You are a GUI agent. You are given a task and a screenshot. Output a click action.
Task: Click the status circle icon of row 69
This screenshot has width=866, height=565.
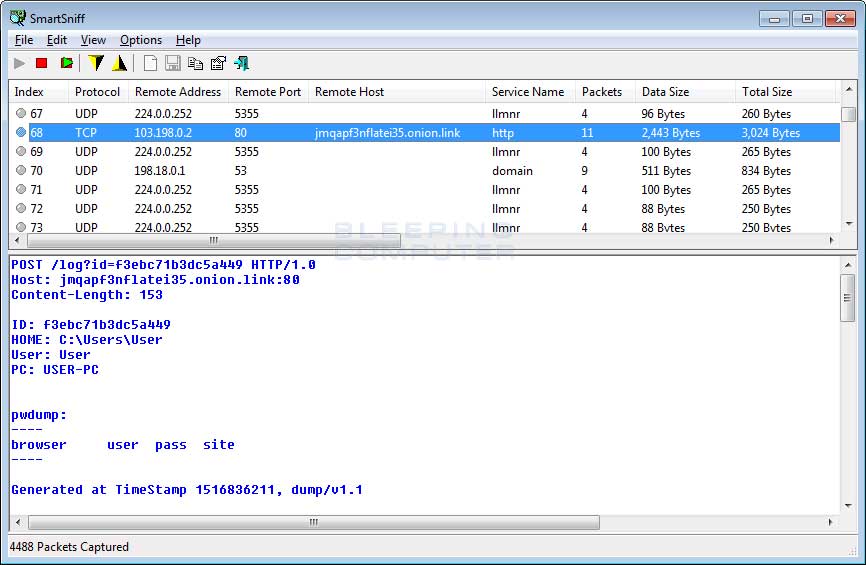(21, 151)
